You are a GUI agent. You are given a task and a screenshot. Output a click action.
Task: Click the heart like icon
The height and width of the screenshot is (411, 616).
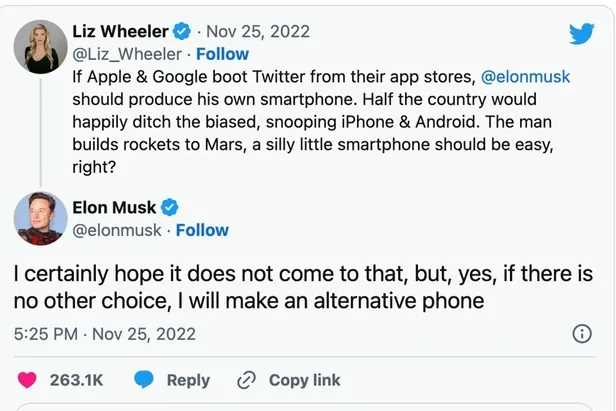(x=30, y=380)
